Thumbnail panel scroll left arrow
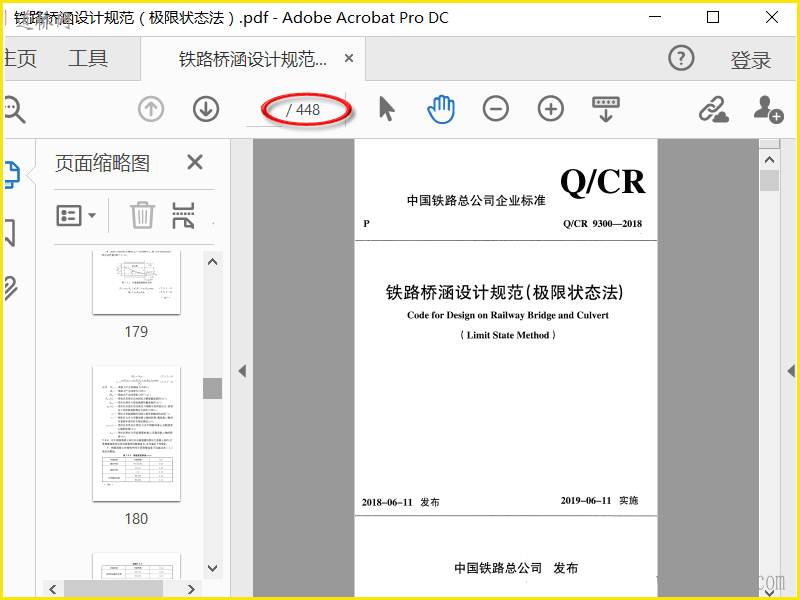The width and height of the screenshot is (800, 600). click(53, 589)
